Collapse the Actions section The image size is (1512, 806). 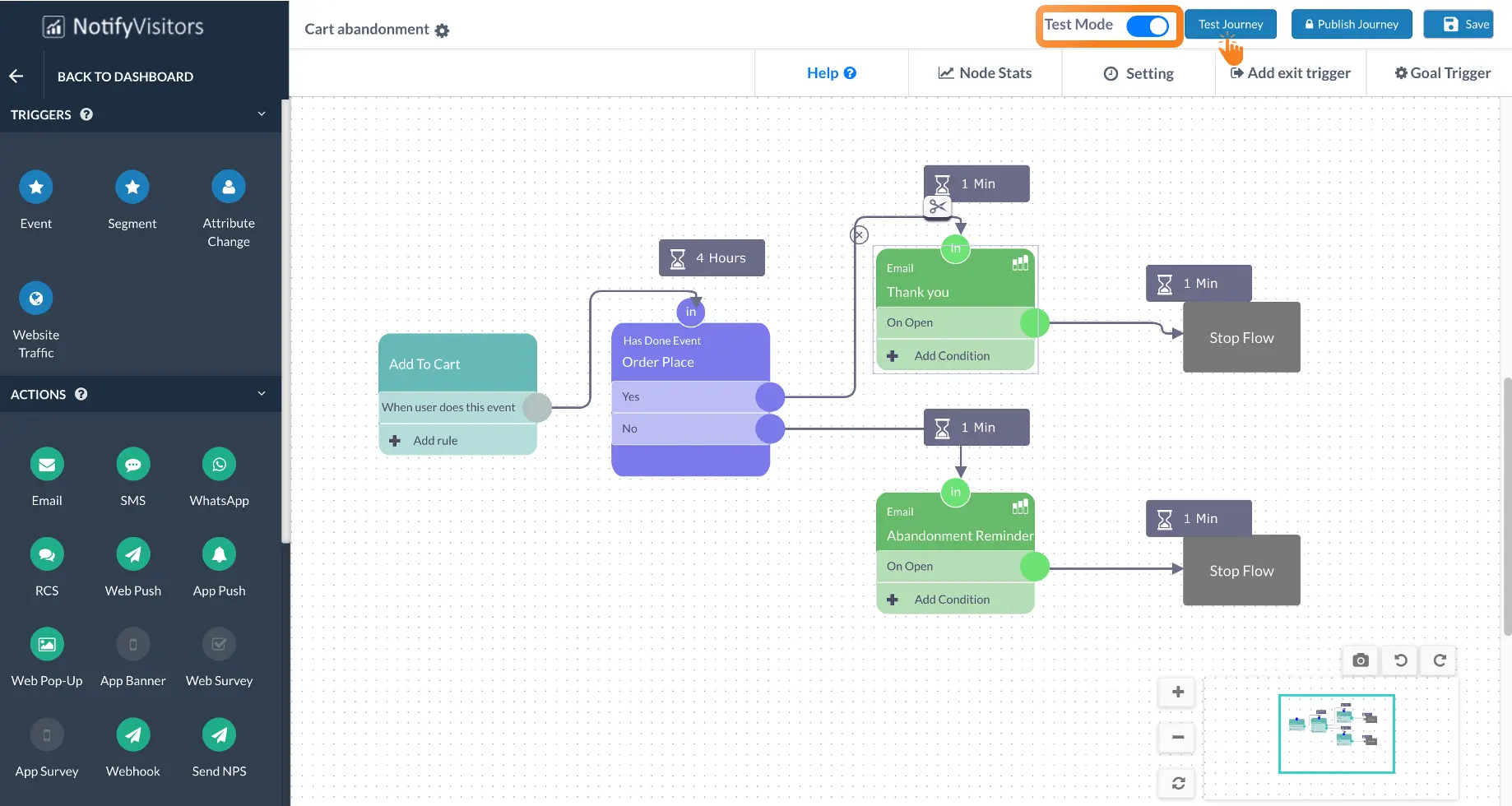(x=262, y=394)
